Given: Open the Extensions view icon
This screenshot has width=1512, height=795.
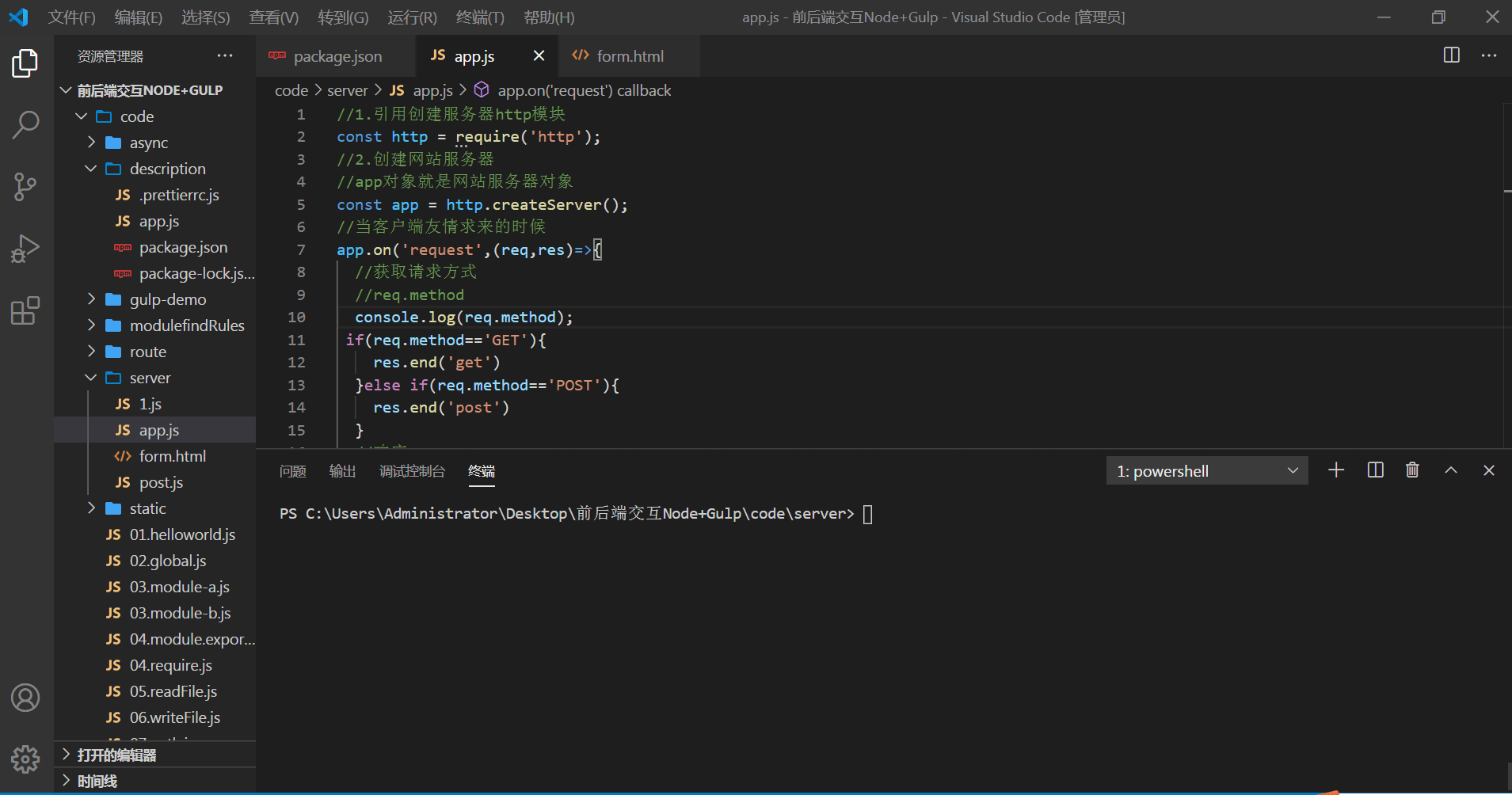Looking at the screenshot, I should [x=25, y=310].
